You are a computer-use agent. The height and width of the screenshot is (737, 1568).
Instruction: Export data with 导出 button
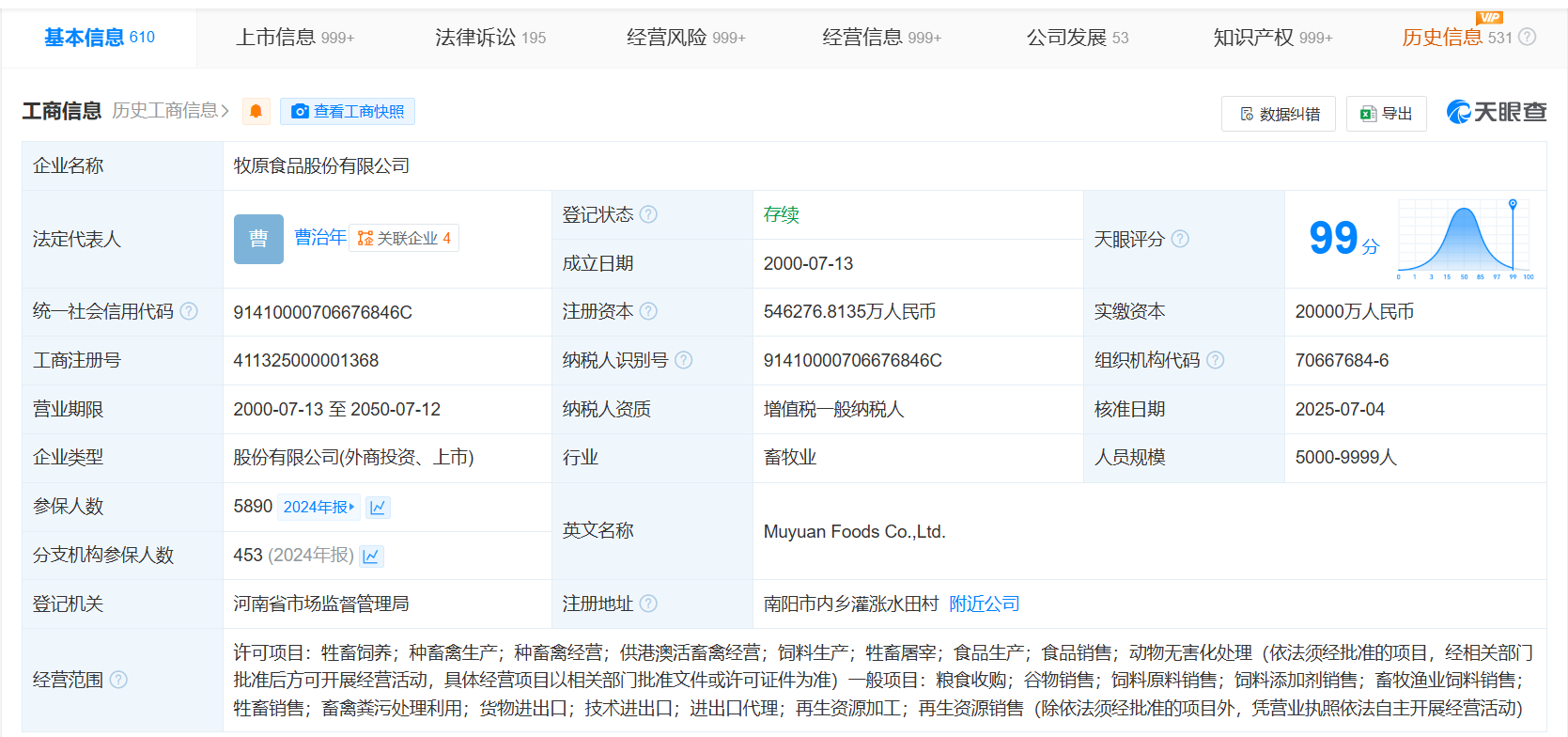coord(1387,114)
